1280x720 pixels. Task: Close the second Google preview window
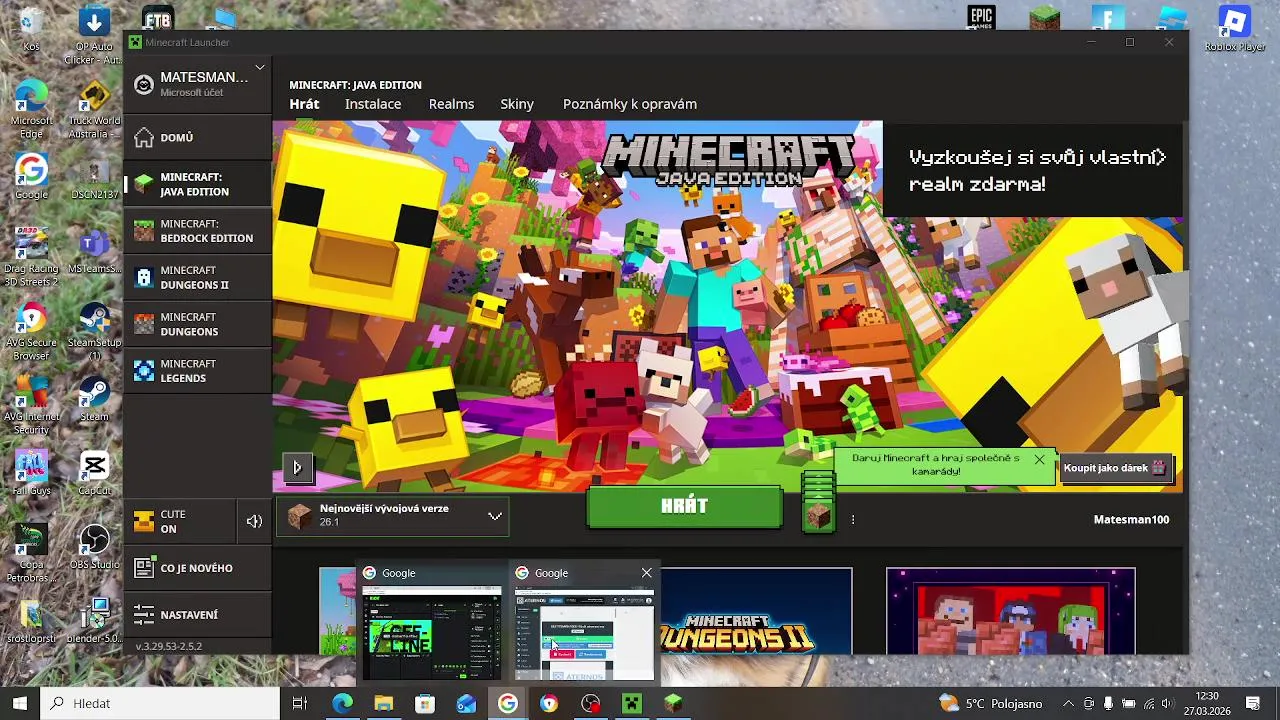click(x=646, y=573)
